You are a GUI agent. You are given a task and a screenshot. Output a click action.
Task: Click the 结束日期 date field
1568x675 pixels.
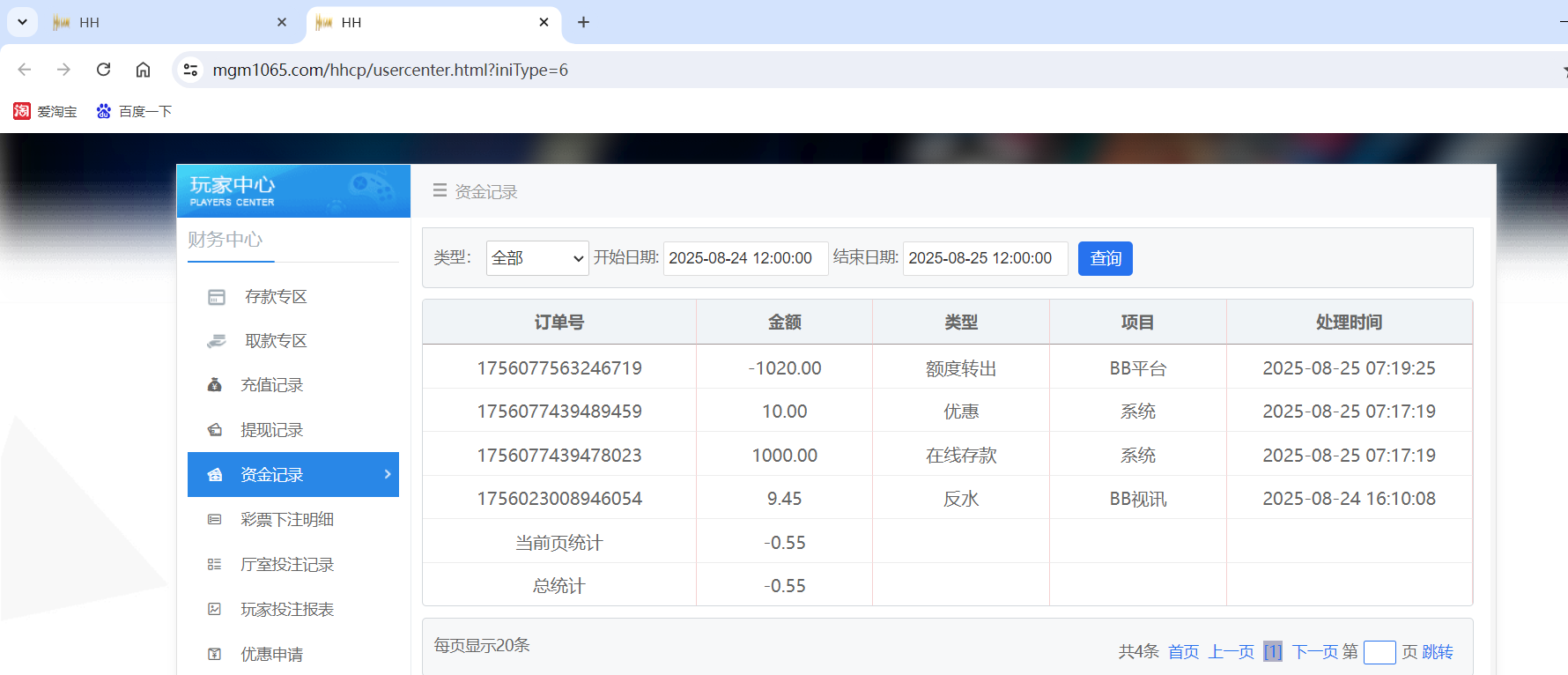pyautogui.click(x=984, y=258)
